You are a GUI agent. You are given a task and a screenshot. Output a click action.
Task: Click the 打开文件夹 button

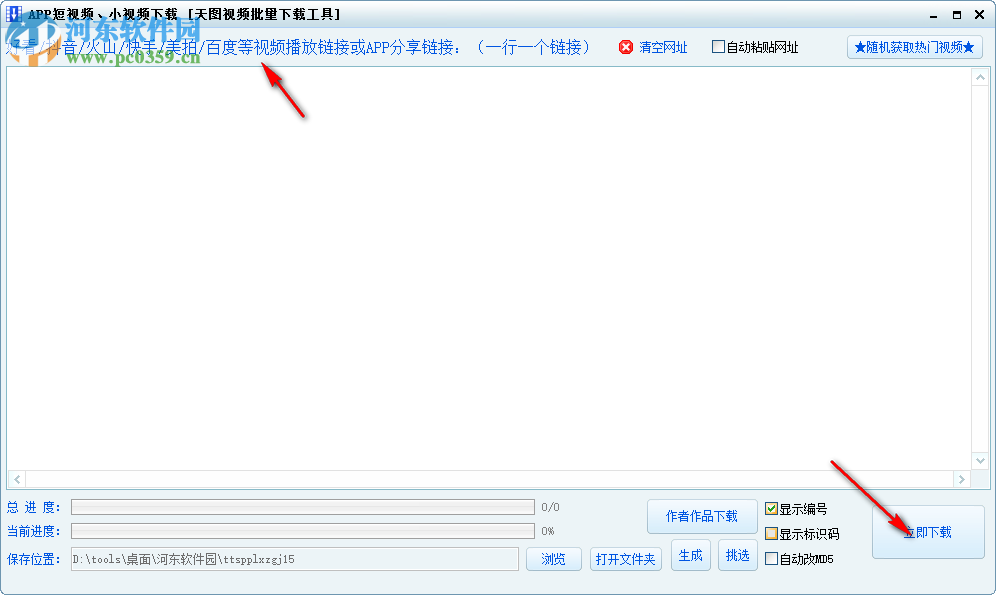[626, 559]
